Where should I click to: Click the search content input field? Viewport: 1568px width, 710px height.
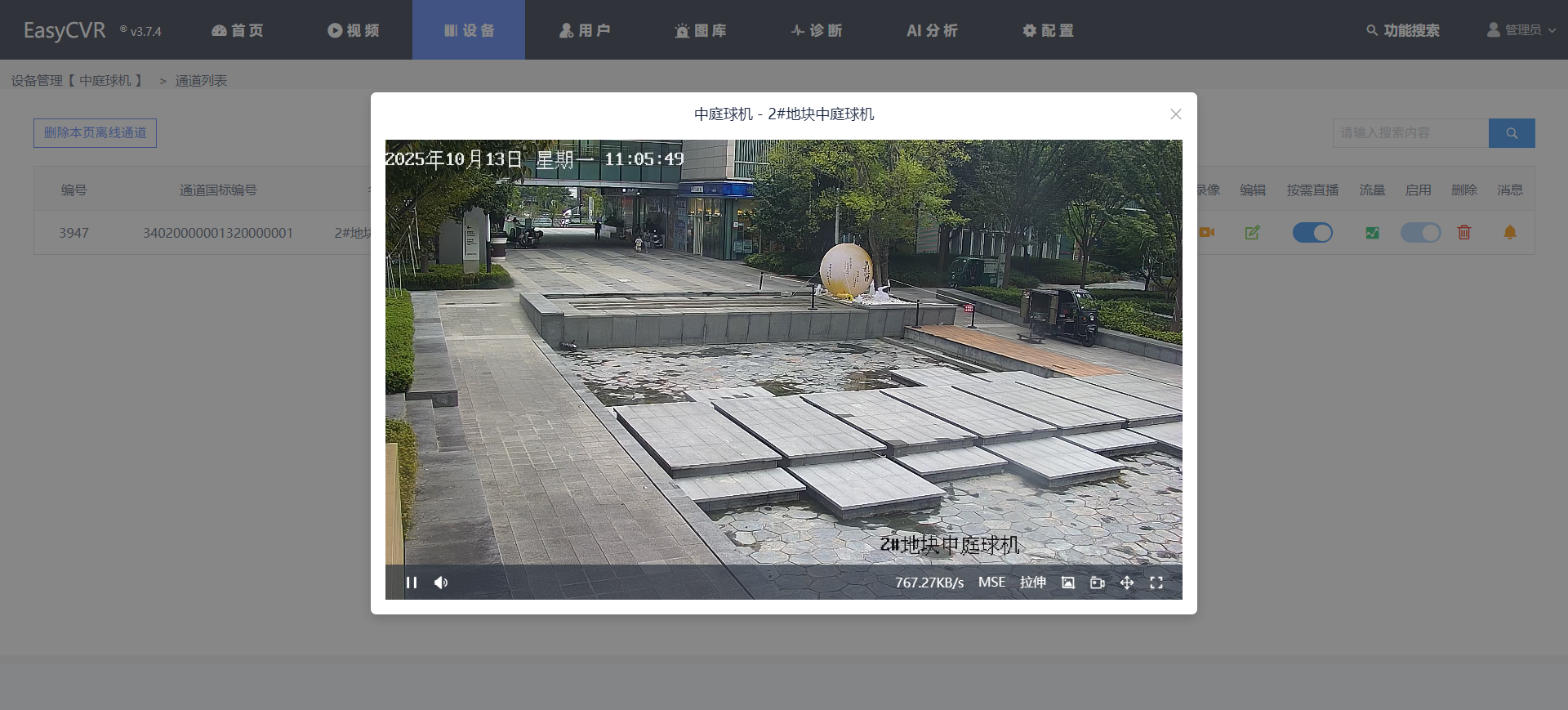point(1410,133)
